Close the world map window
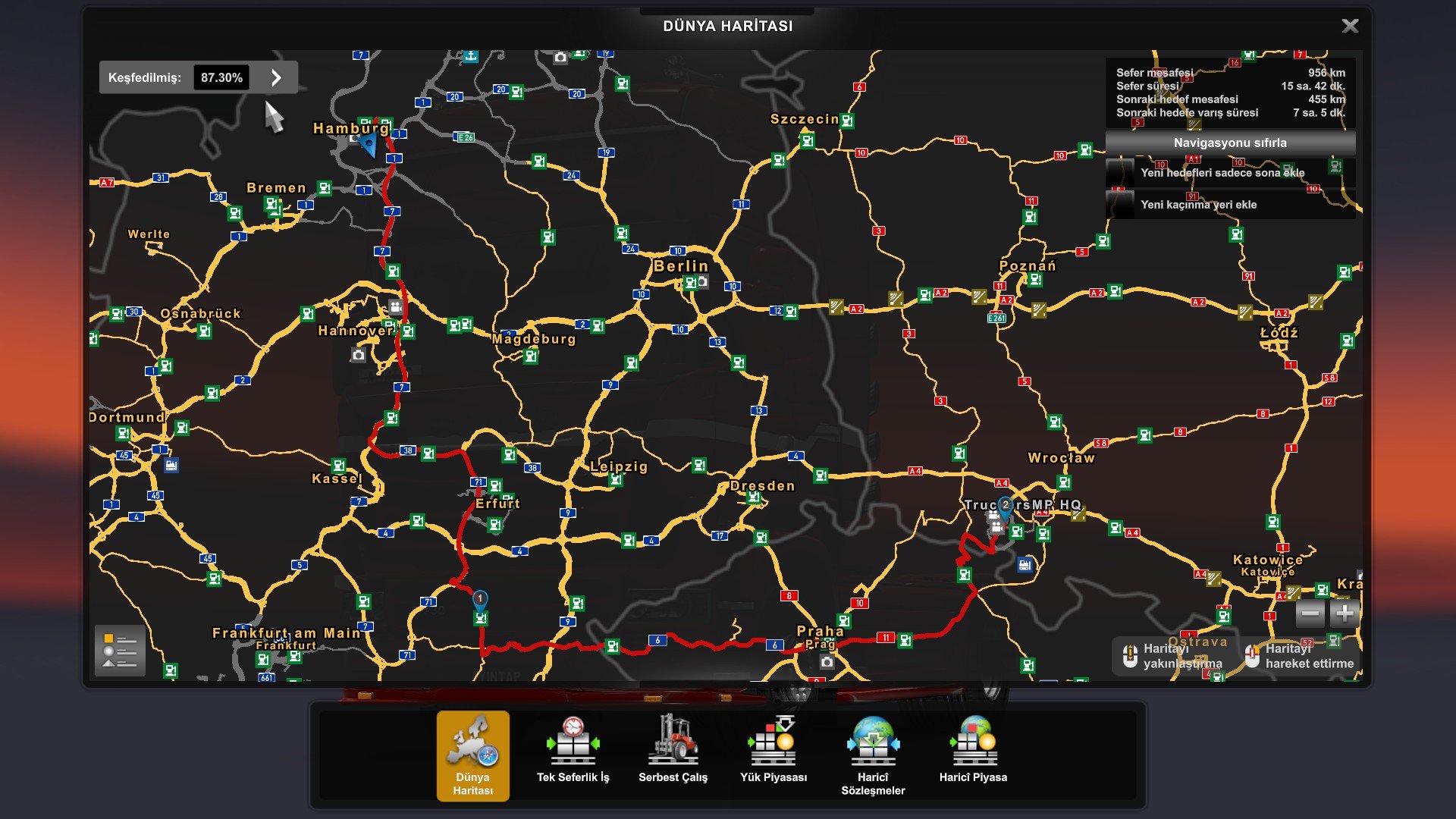The image size is (1456, 819). pyautogui.click(x=1350, y=26)
